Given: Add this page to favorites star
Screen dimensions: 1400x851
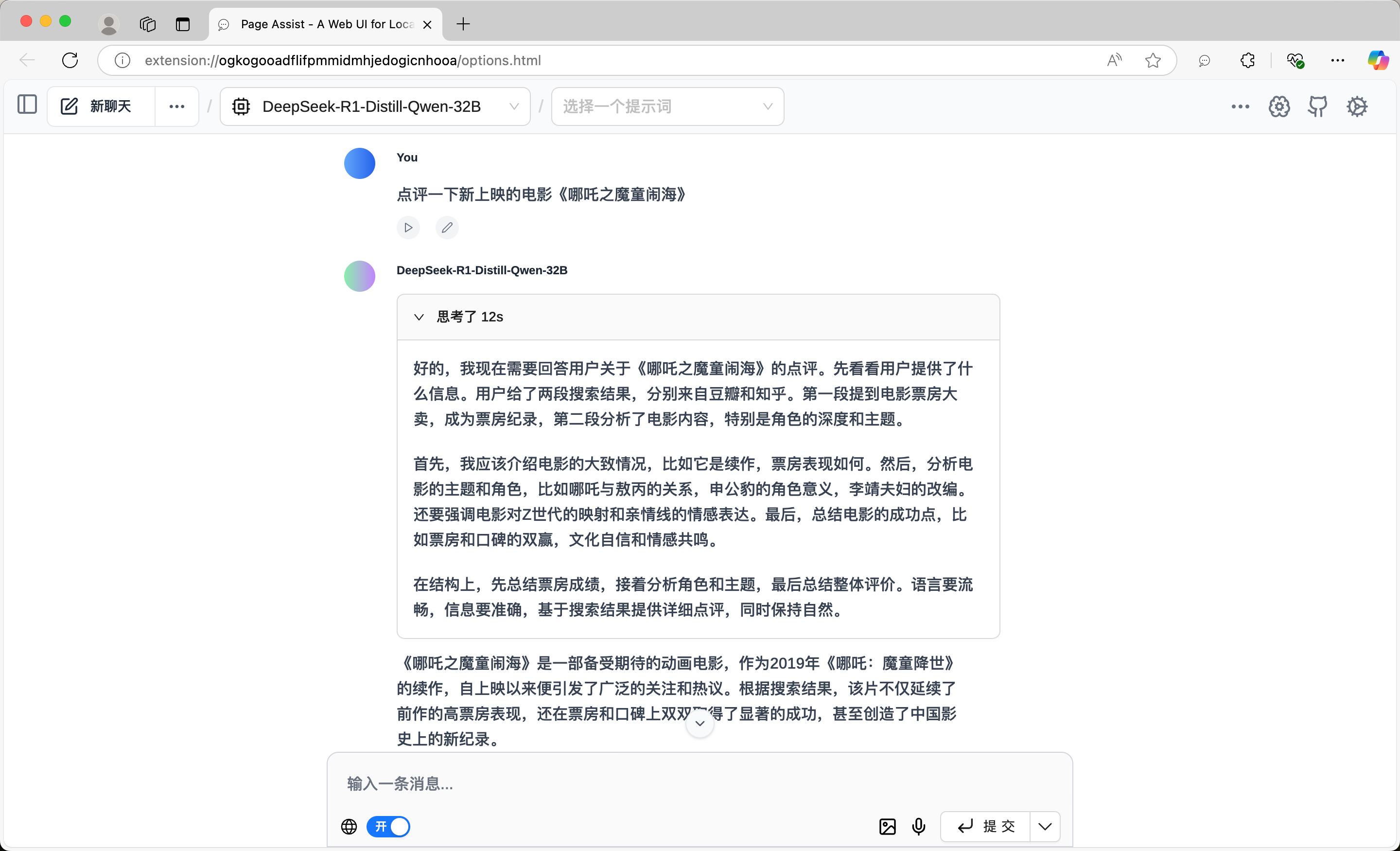Looking at the screenshot, I should [1153, 60].
